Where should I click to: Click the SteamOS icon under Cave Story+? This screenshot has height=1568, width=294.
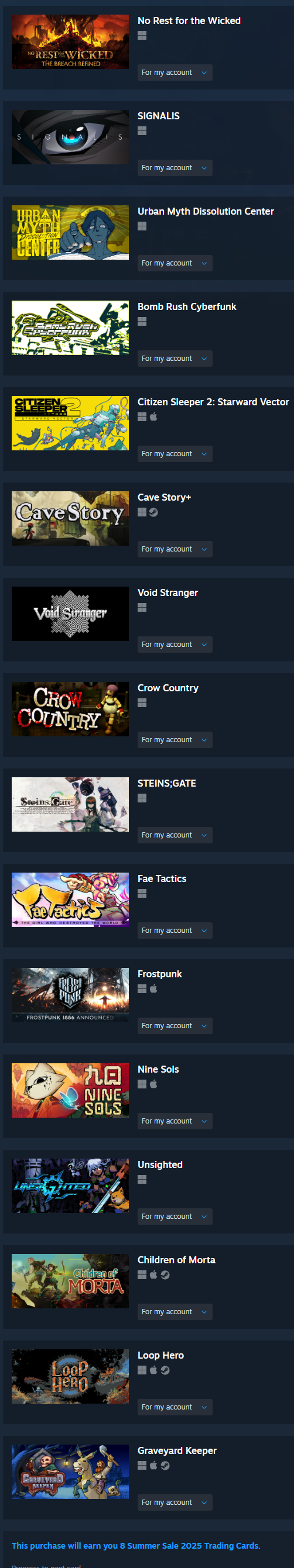coord(153,512)
